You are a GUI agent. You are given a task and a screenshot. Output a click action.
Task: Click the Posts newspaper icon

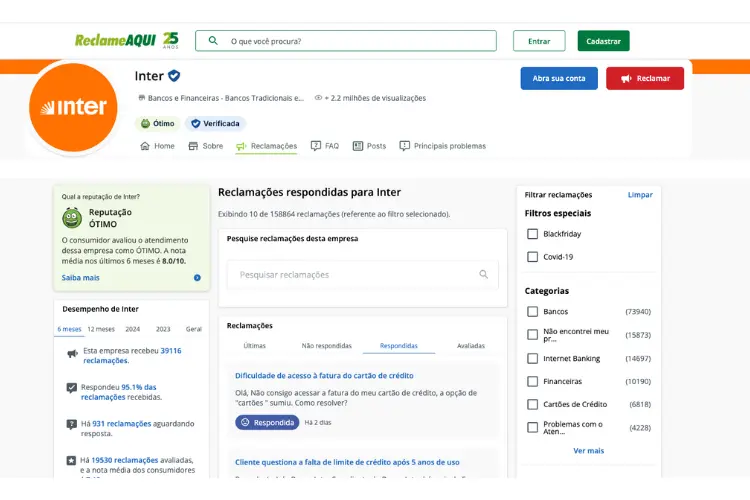point(358,146)
